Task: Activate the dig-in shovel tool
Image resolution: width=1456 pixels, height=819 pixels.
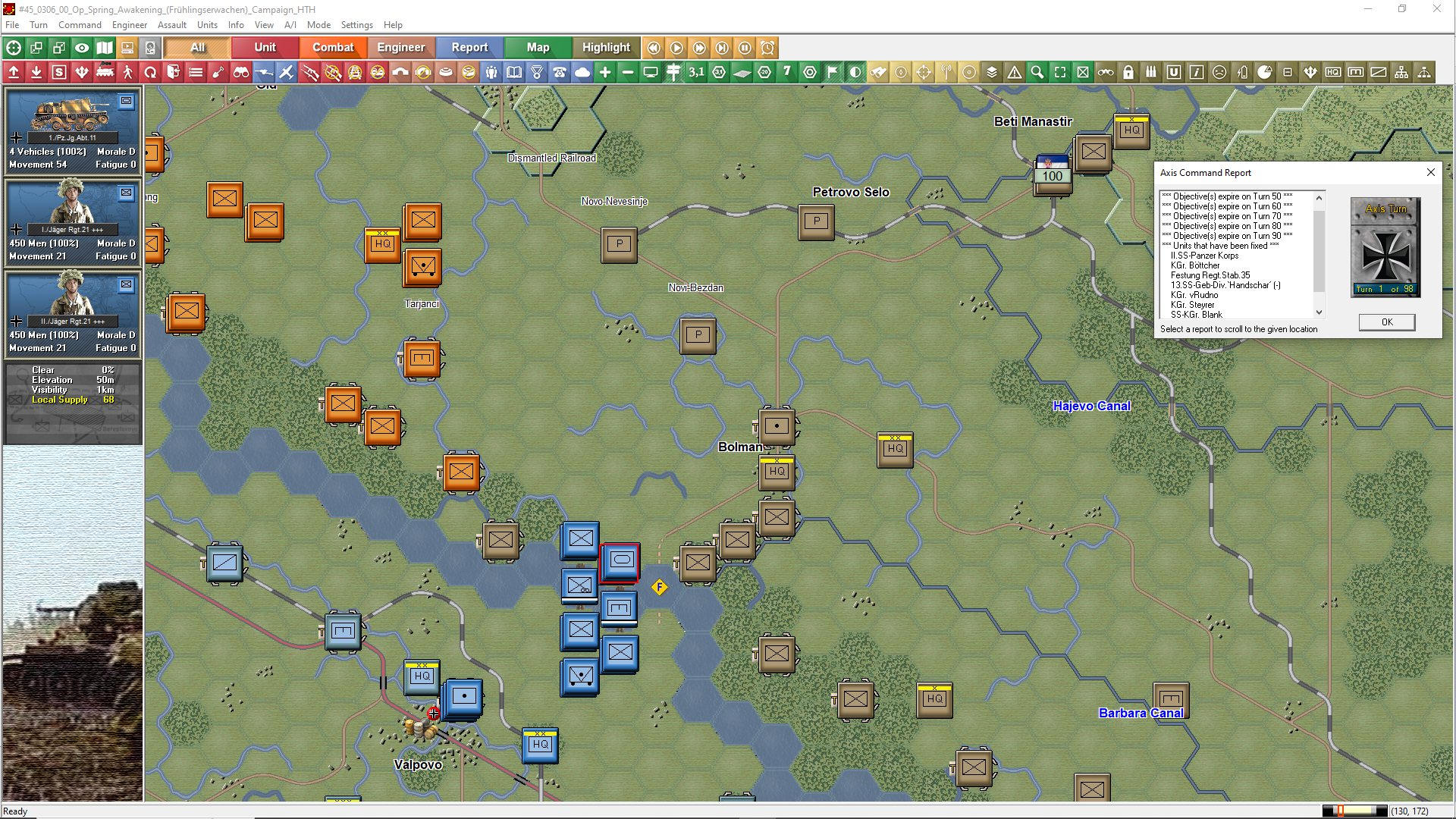Action: point(218,72)
